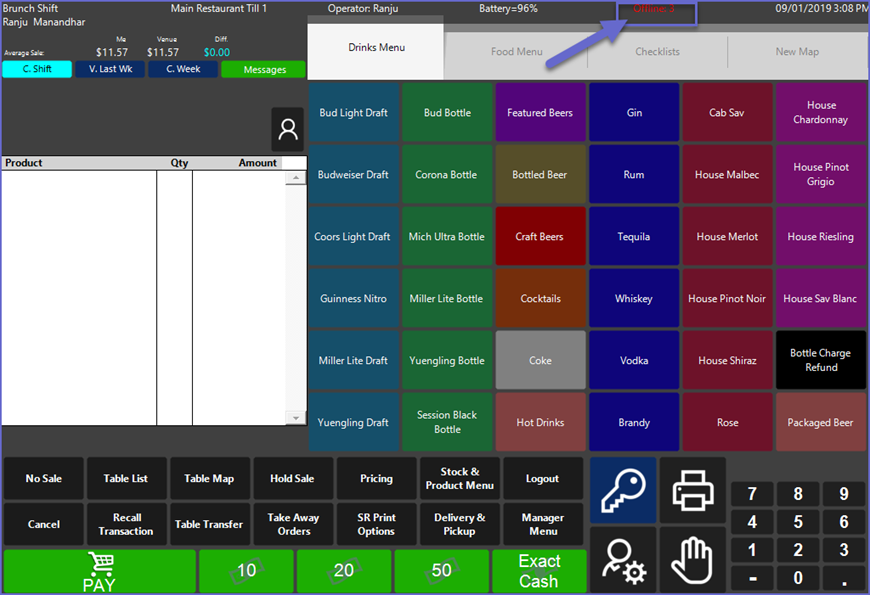The height and width of the screenshot is (595, 870).
Task: Select the C. Week view
Action: coord(183,70)
